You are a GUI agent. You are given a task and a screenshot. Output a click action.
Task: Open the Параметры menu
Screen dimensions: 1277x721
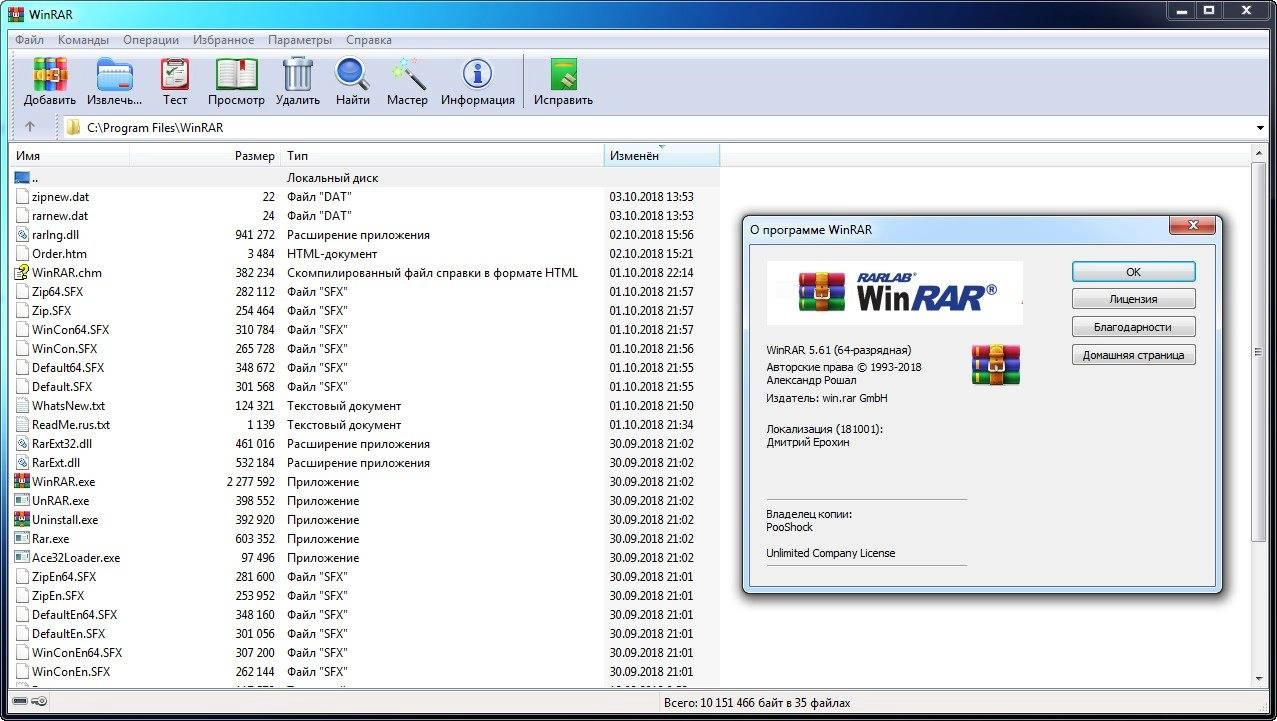[300, 40]
